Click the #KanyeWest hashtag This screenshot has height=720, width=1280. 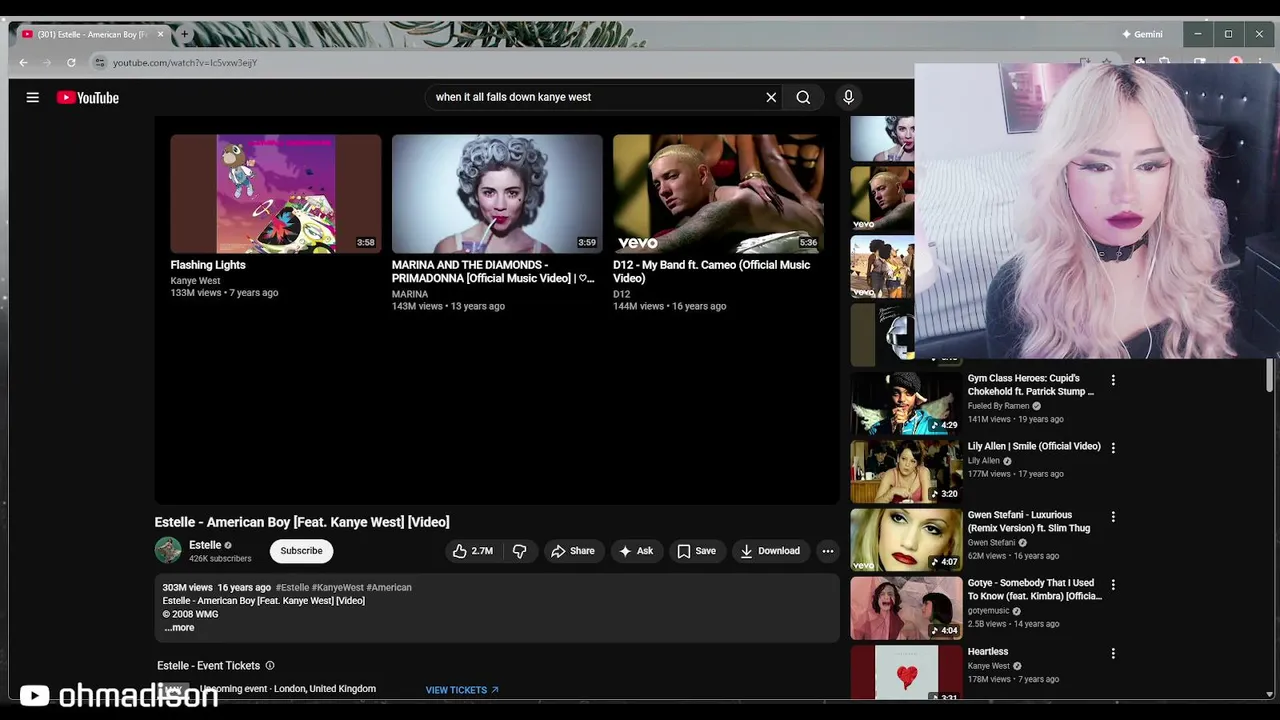pos(338,588)
